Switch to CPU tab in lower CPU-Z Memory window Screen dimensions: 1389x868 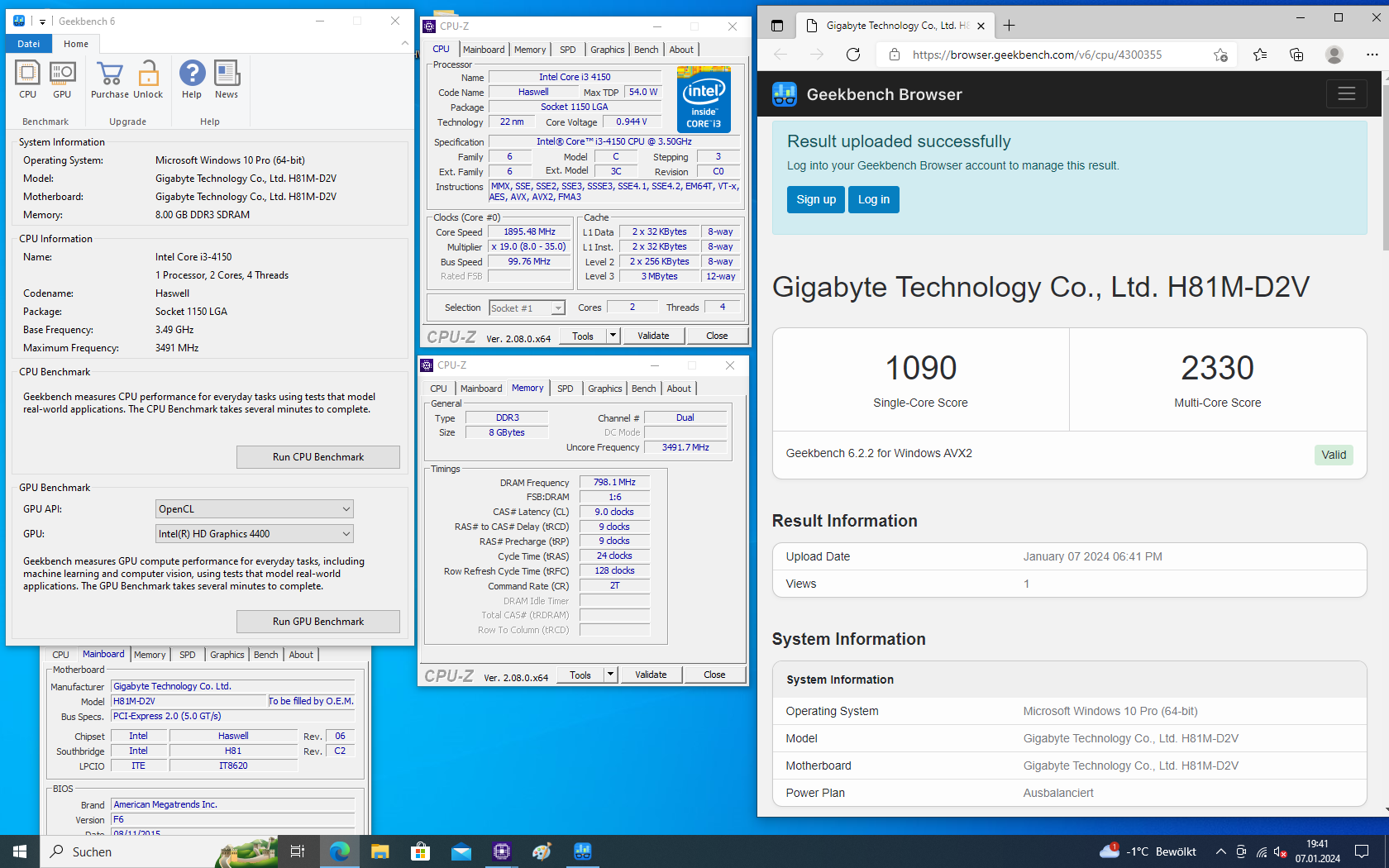[438, 389]
